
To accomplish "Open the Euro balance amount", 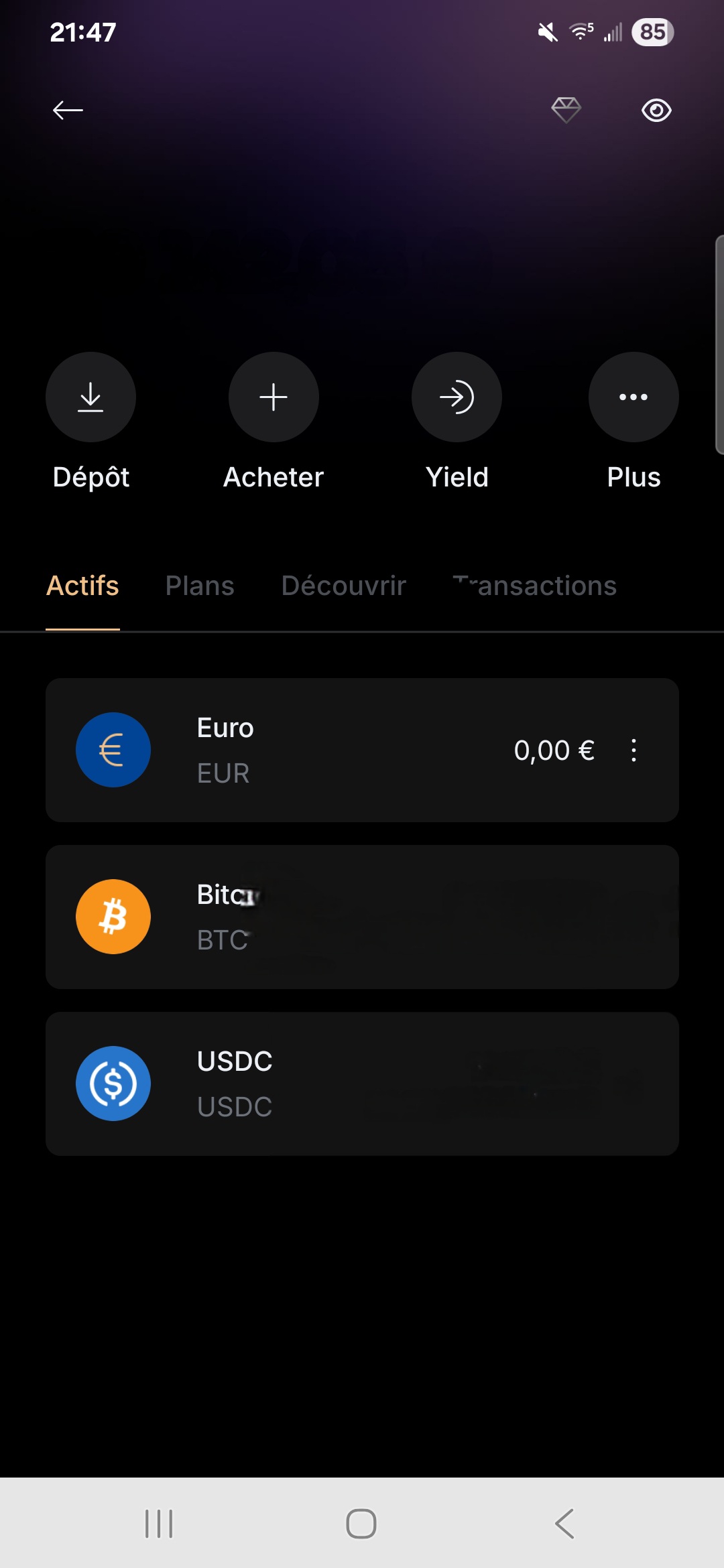I will 554,750.
